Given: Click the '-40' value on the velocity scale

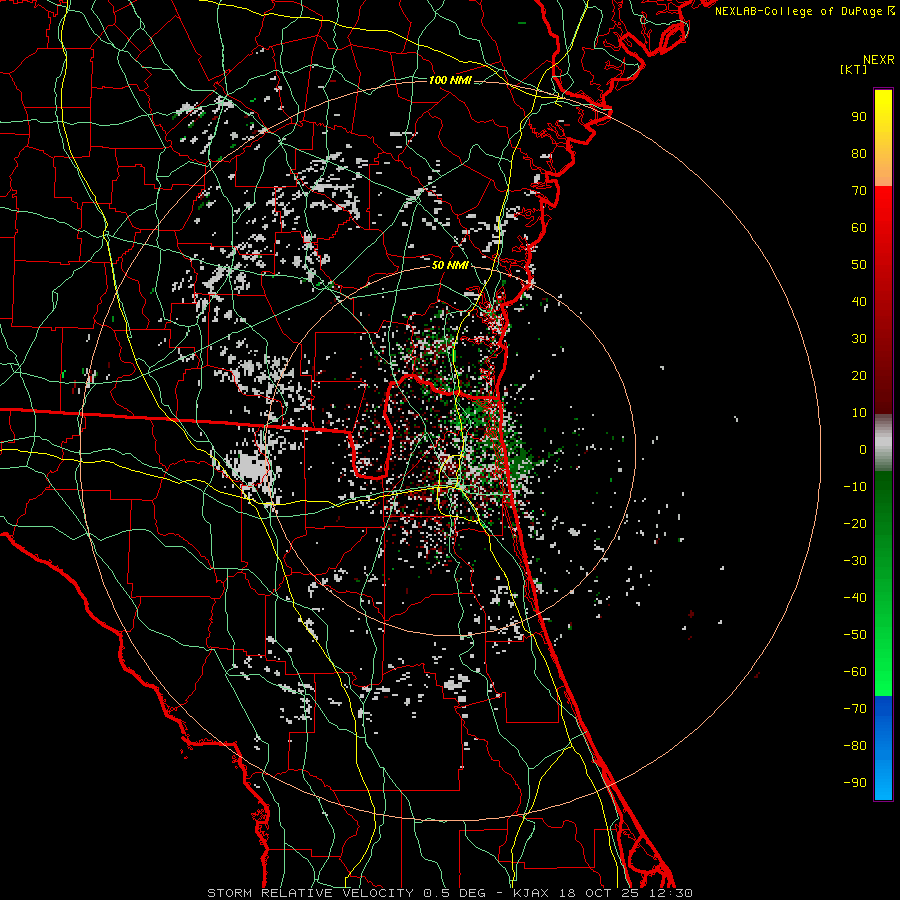Looking at the screenshot, I should [855, 598].
